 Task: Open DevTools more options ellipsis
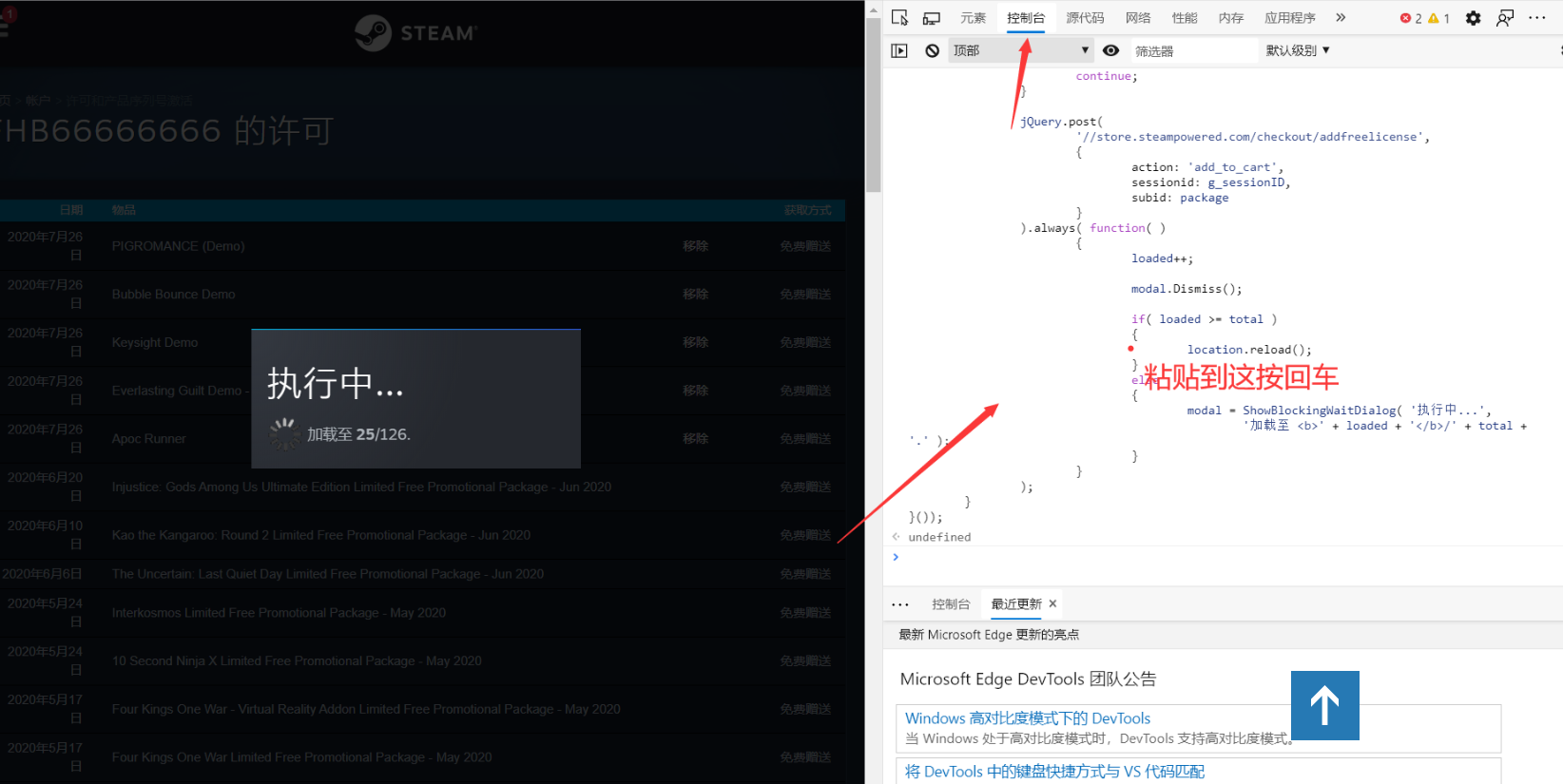1537,18
